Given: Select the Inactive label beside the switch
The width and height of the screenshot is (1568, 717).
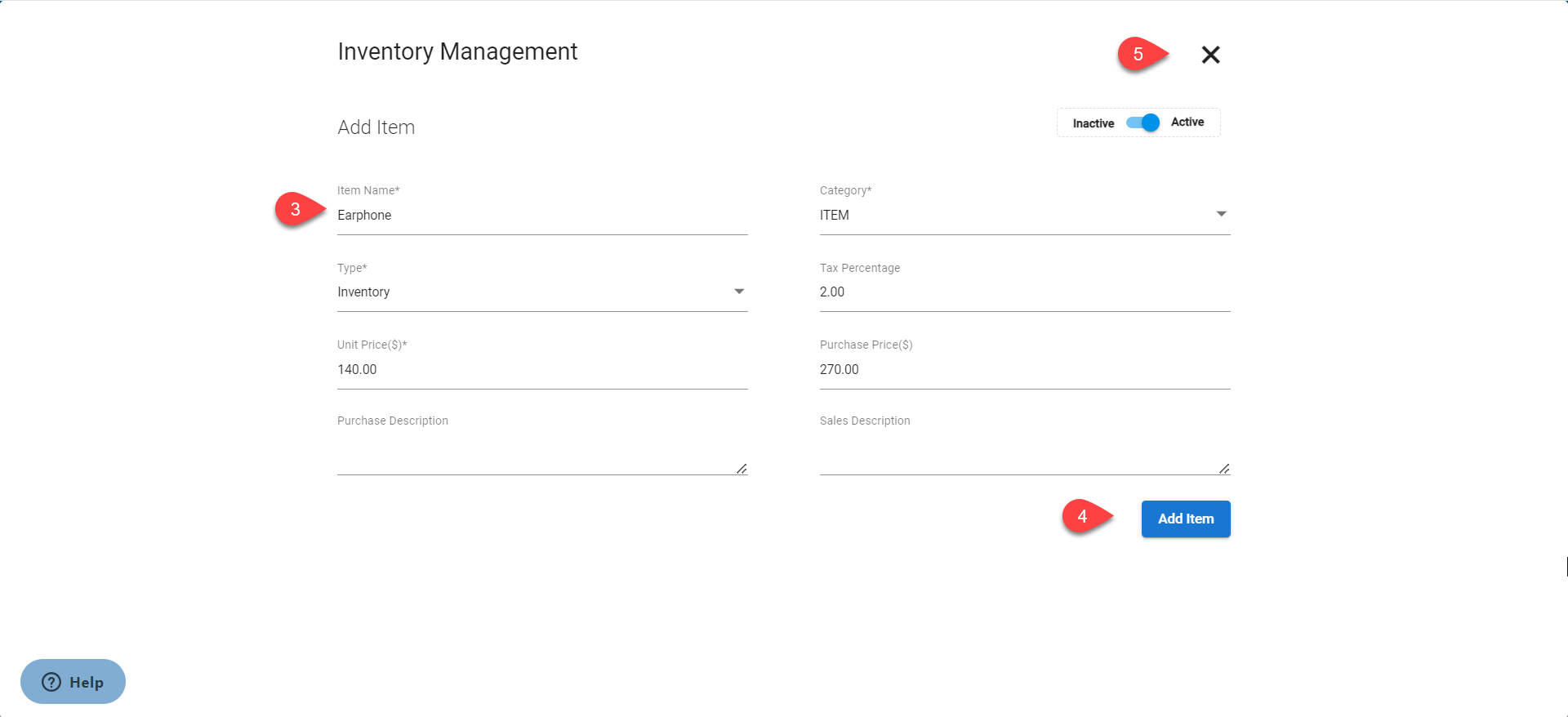Looking at the screenshot, I should point(1093,123).
